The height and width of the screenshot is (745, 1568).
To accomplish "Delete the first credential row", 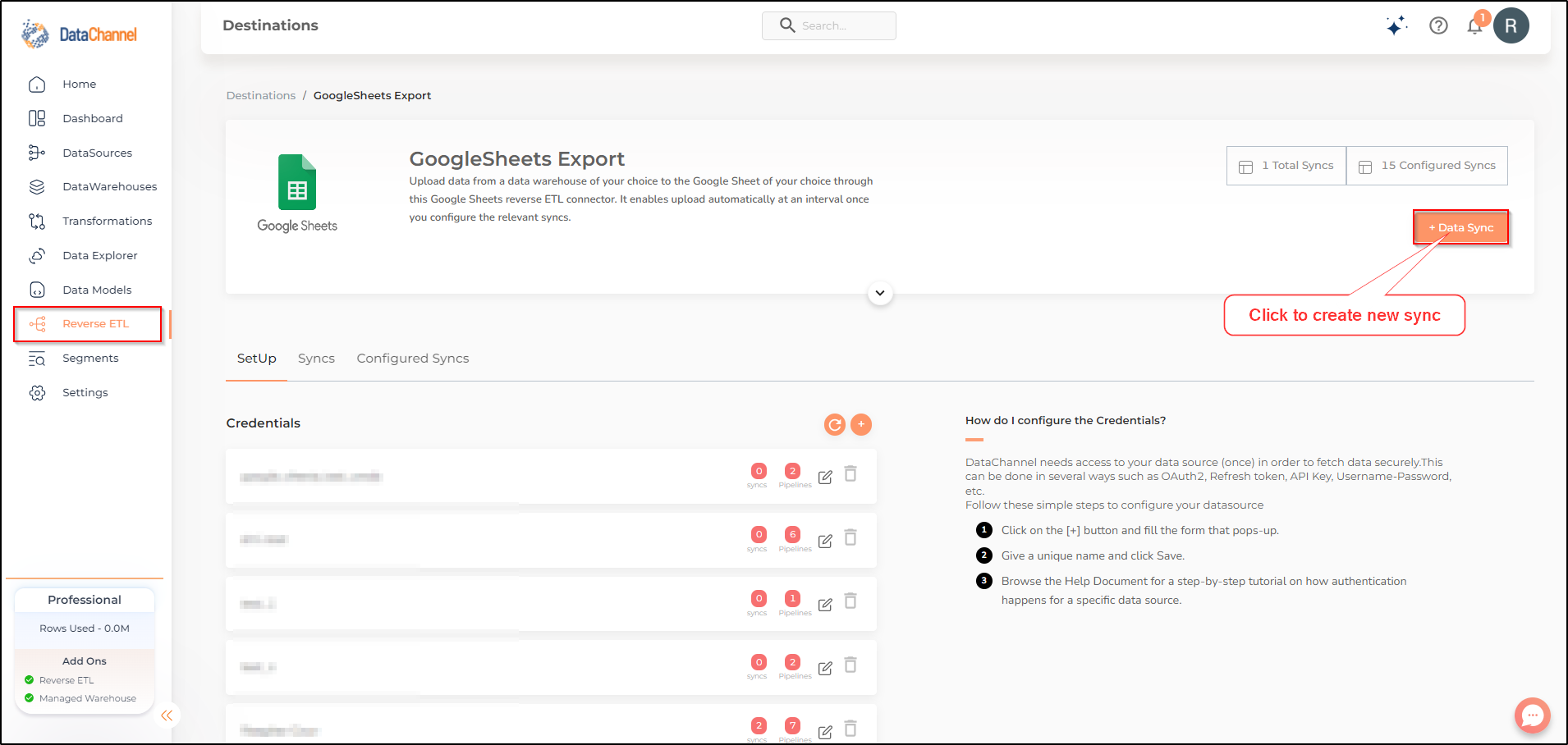I will click(x=850, y=473).
